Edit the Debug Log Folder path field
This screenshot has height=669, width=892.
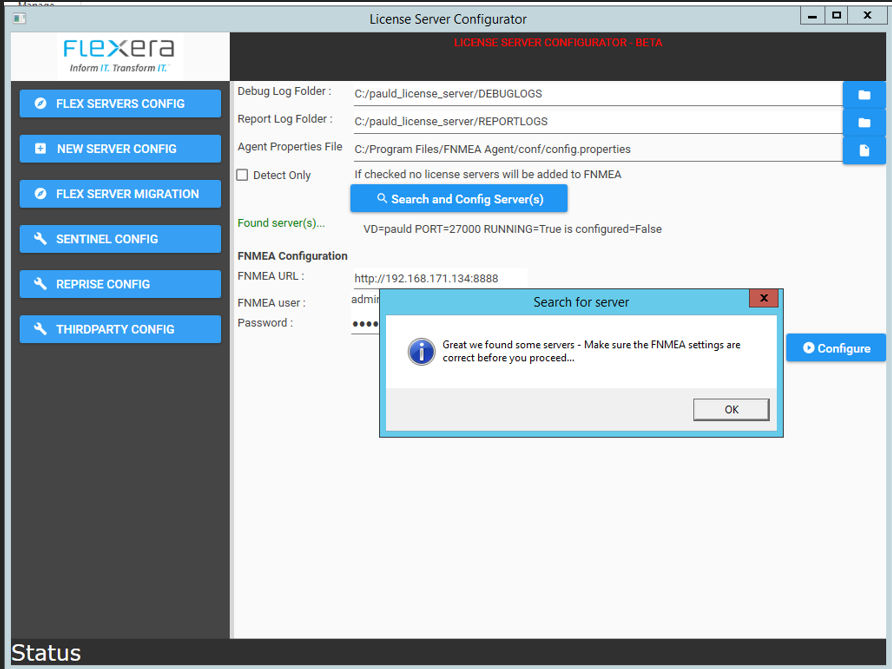(597, 94)
